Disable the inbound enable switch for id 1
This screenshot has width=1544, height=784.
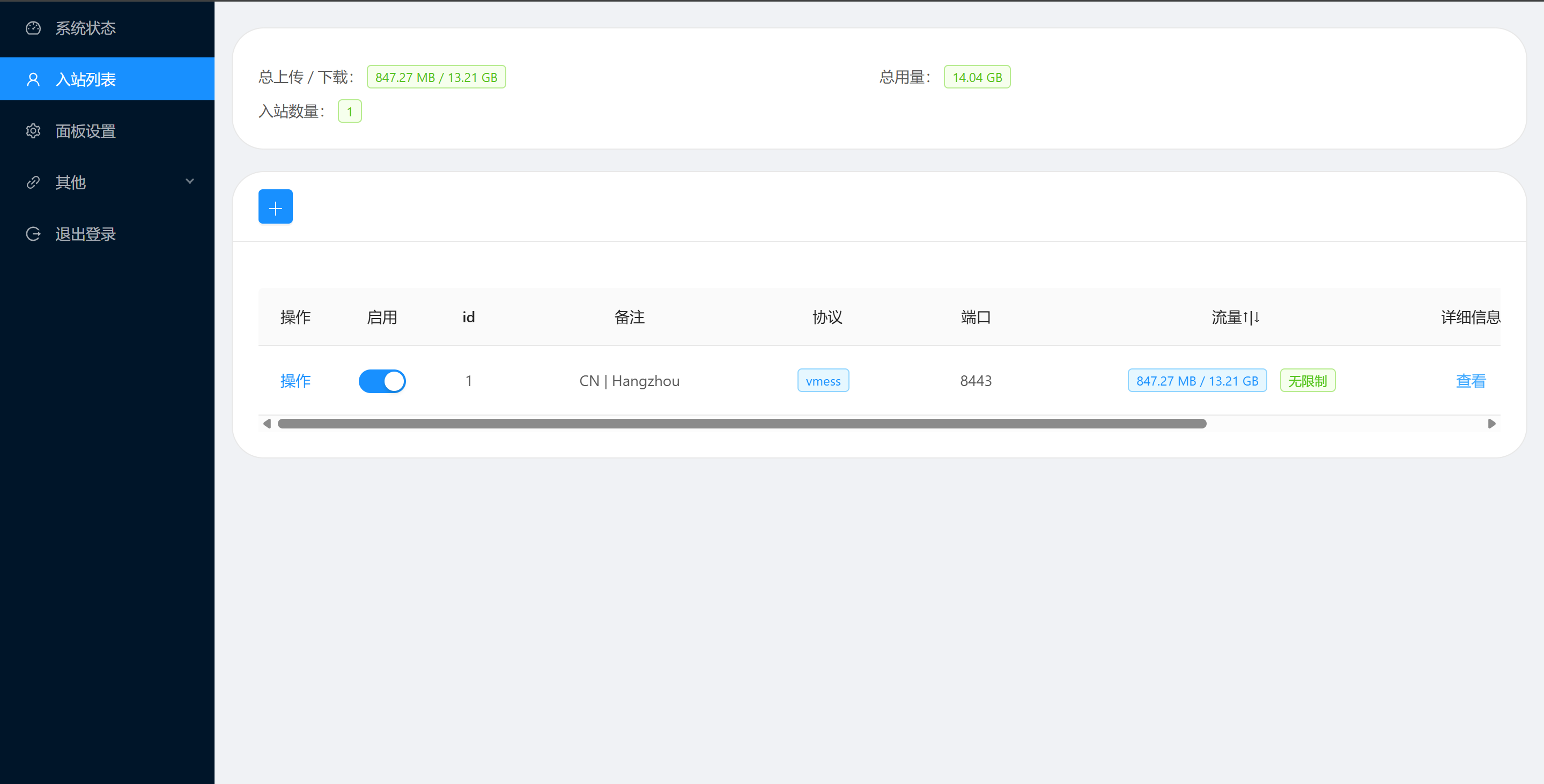382,381
